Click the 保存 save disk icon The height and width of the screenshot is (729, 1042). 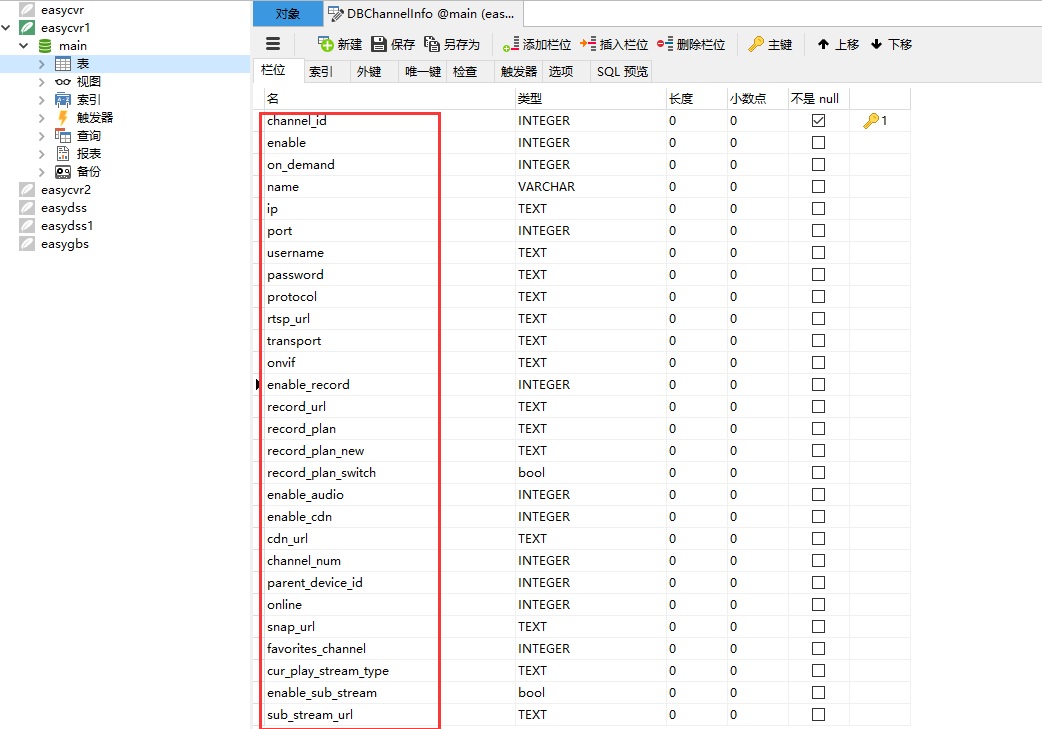[x=379, y=45]
